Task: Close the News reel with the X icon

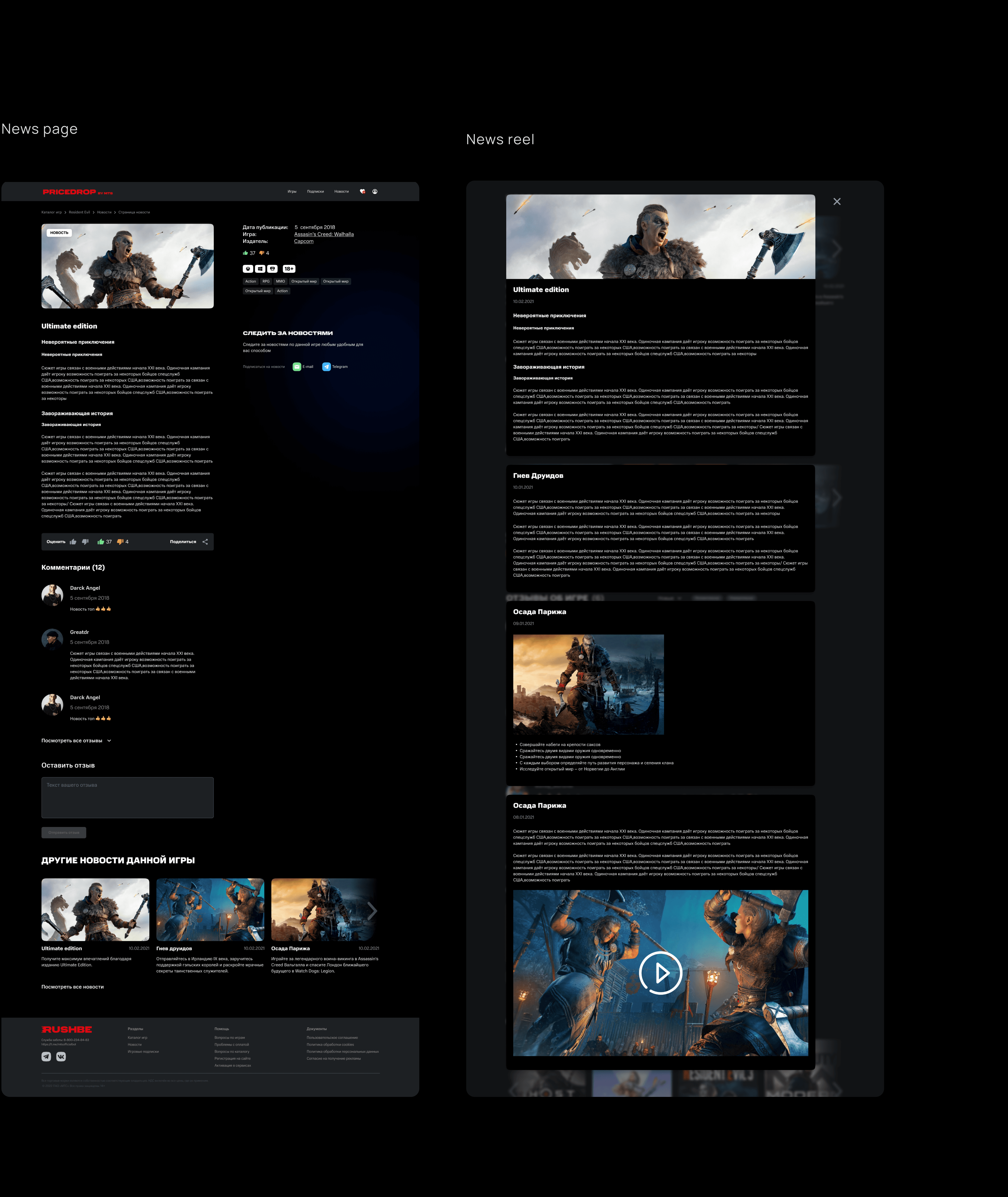Action: 837,202
